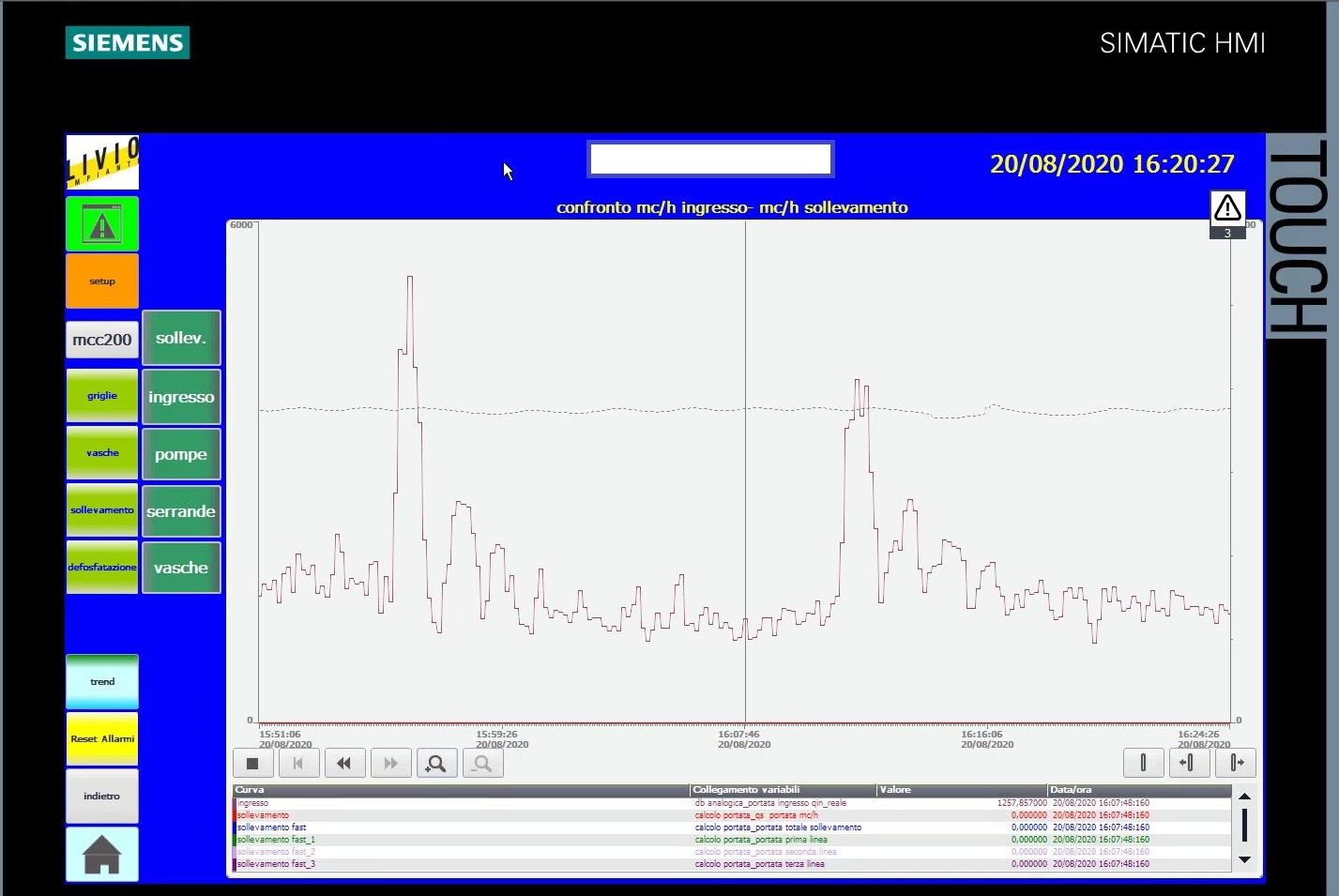
Task: Open the setup page
Action: click(x=101, y=281)
